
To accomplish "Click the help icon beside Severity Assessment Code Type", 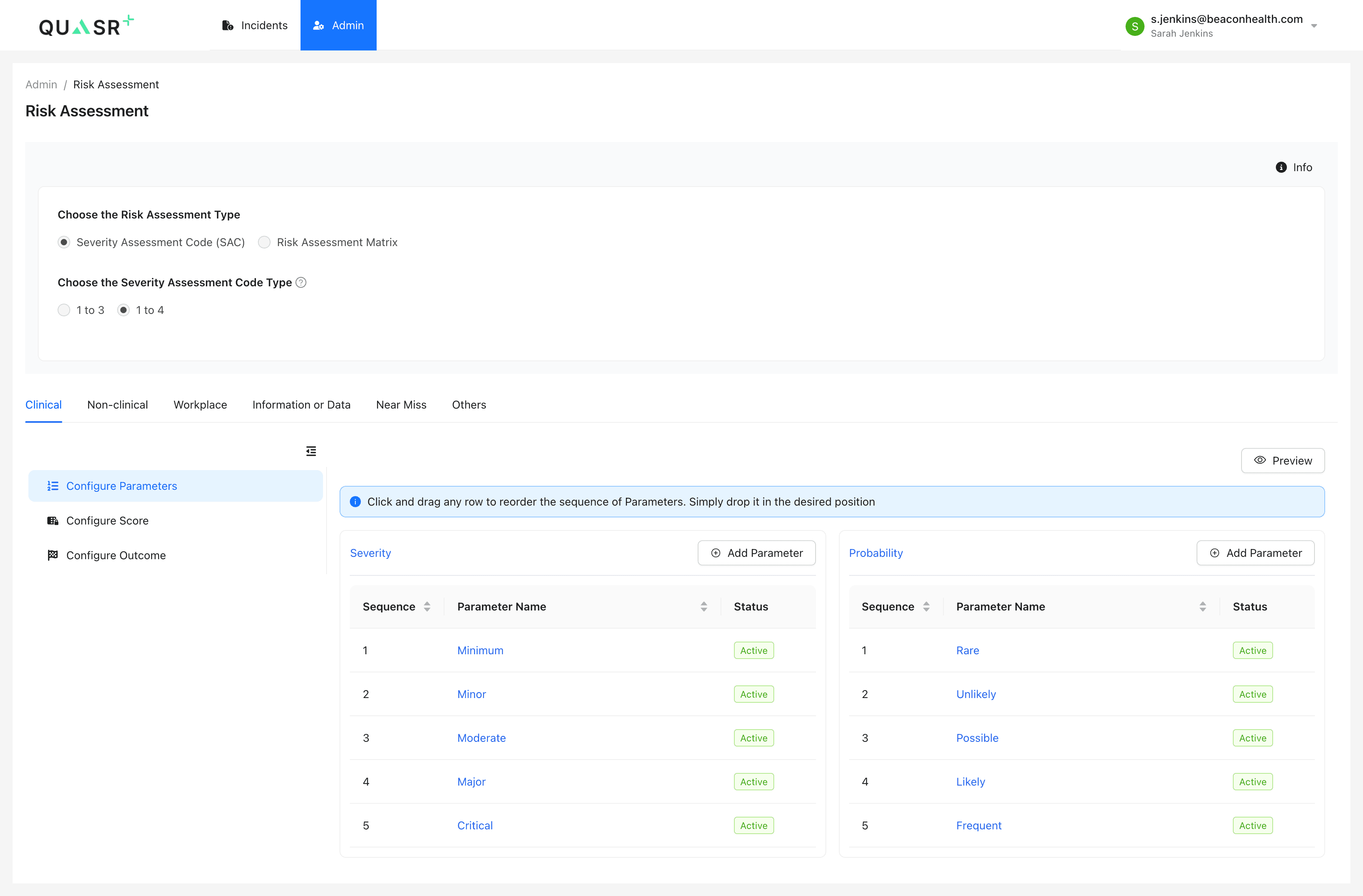I will (x=301, y=282).
